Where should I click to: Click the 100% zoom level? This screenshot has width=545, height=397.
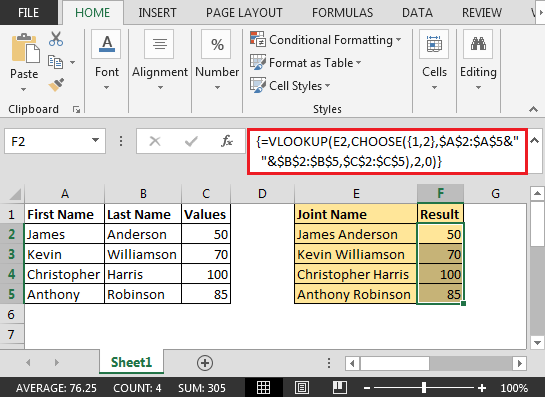click(514, 388)
